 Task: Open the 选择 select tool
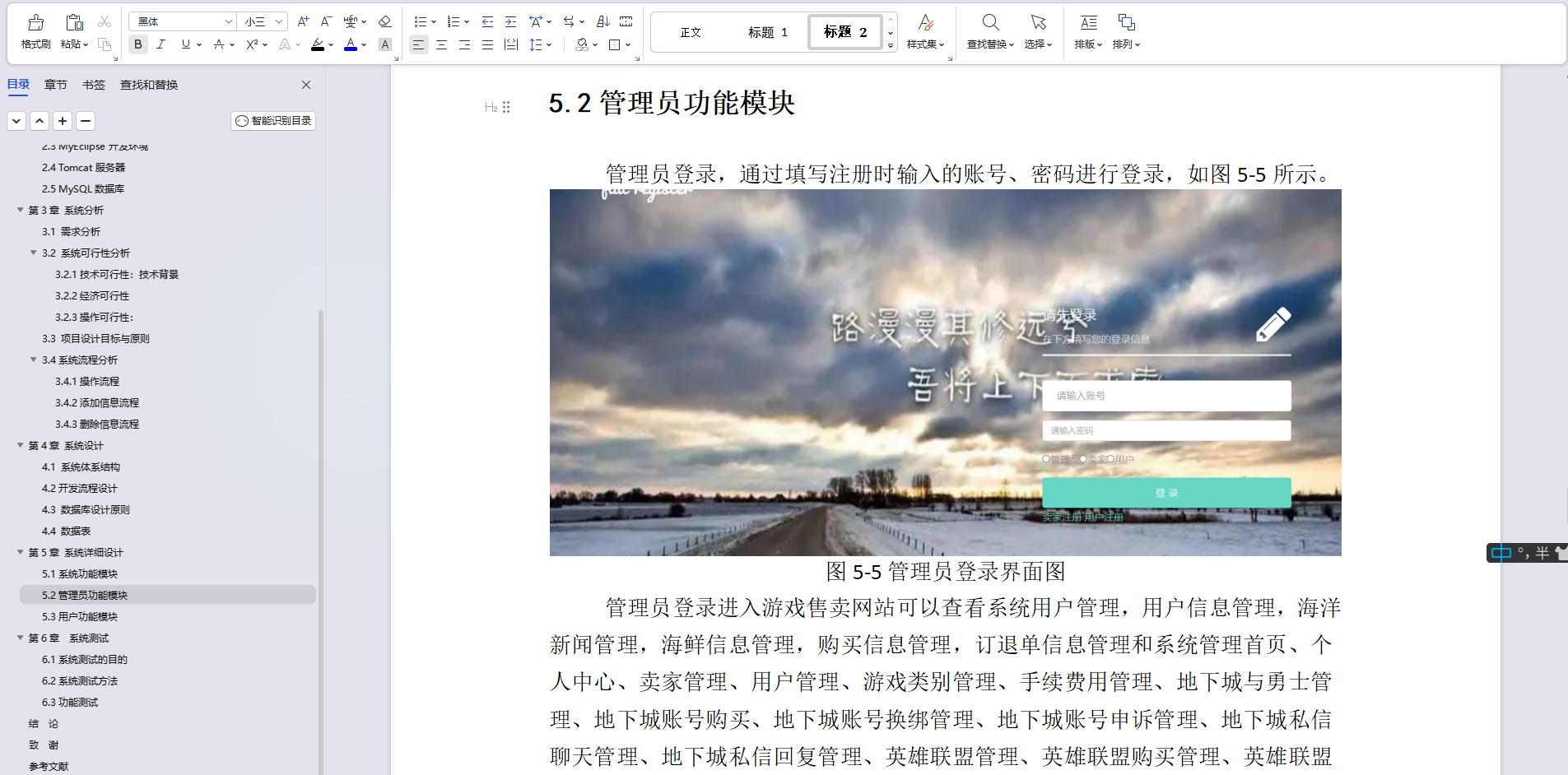pos(1039,32)
